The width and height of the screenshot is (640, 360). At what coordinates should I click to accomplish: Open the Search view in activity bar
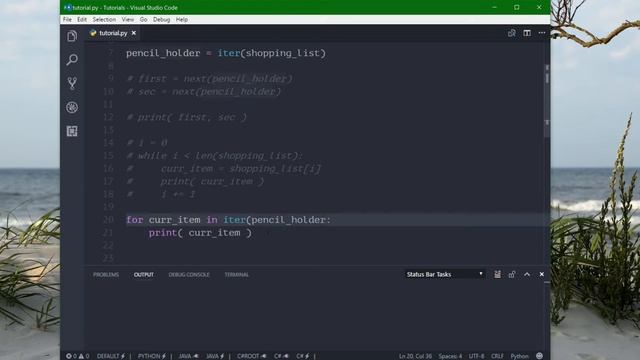point(72,60)
